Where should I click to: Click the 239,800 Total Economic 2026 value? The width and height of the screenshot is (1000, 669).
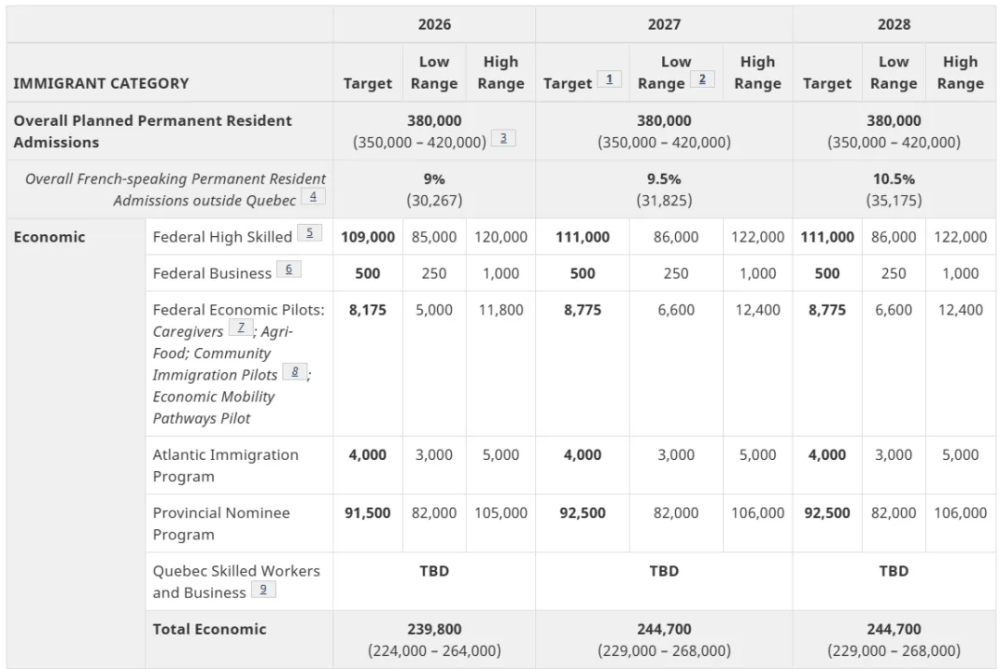point(434,629)
